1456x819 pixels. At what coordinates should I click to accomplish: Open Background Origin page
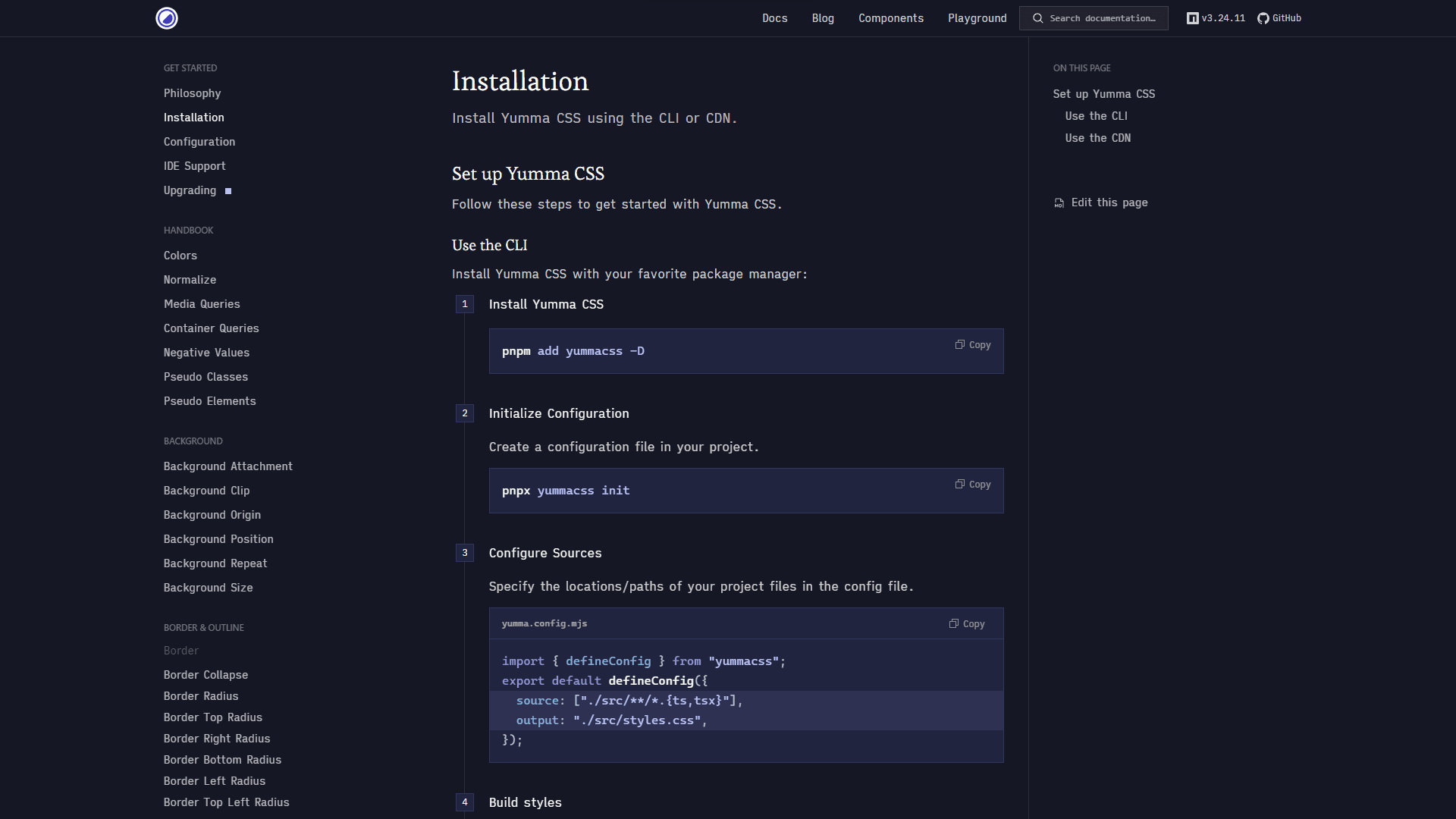tap(212, 515)
